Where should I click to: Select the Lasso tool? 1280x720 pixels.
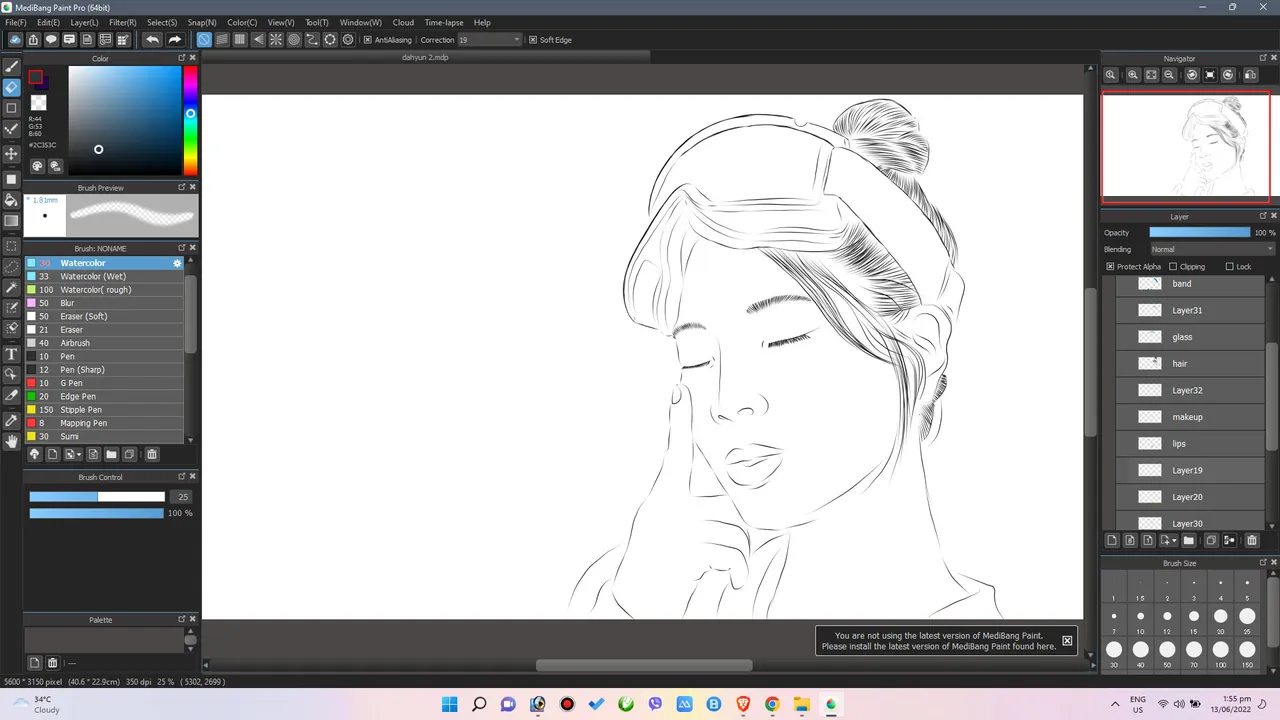coord(12,267)
